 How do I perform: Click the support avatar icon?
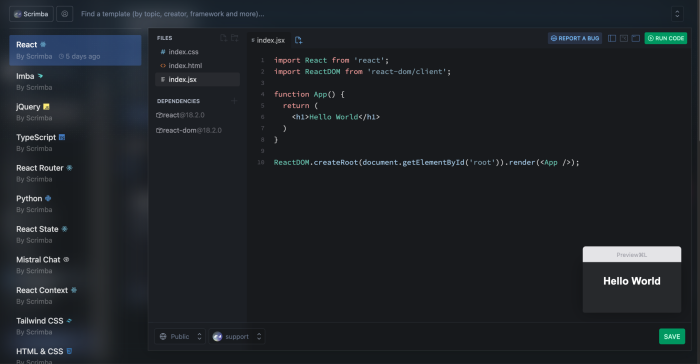click(x=217, y=336)
